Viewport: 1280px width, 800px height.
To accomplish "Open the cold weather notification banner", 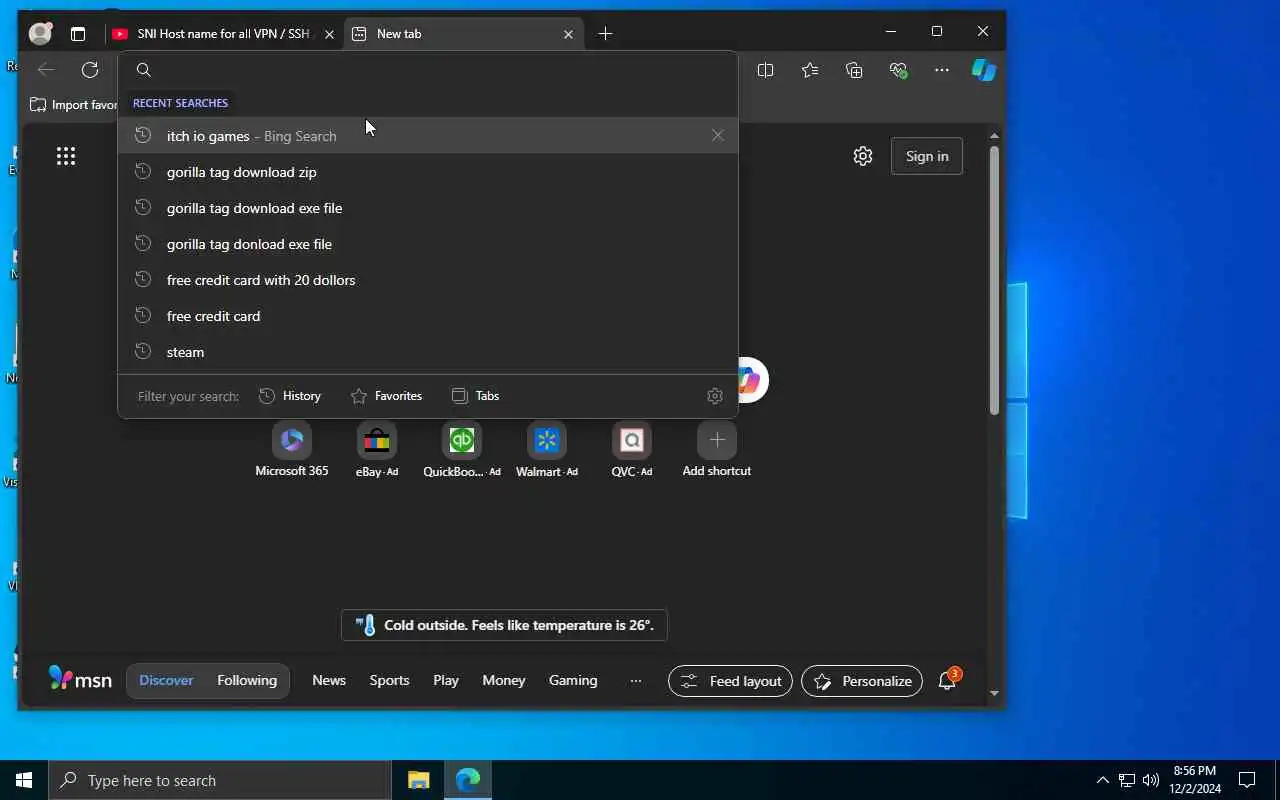I will point(504,625).
